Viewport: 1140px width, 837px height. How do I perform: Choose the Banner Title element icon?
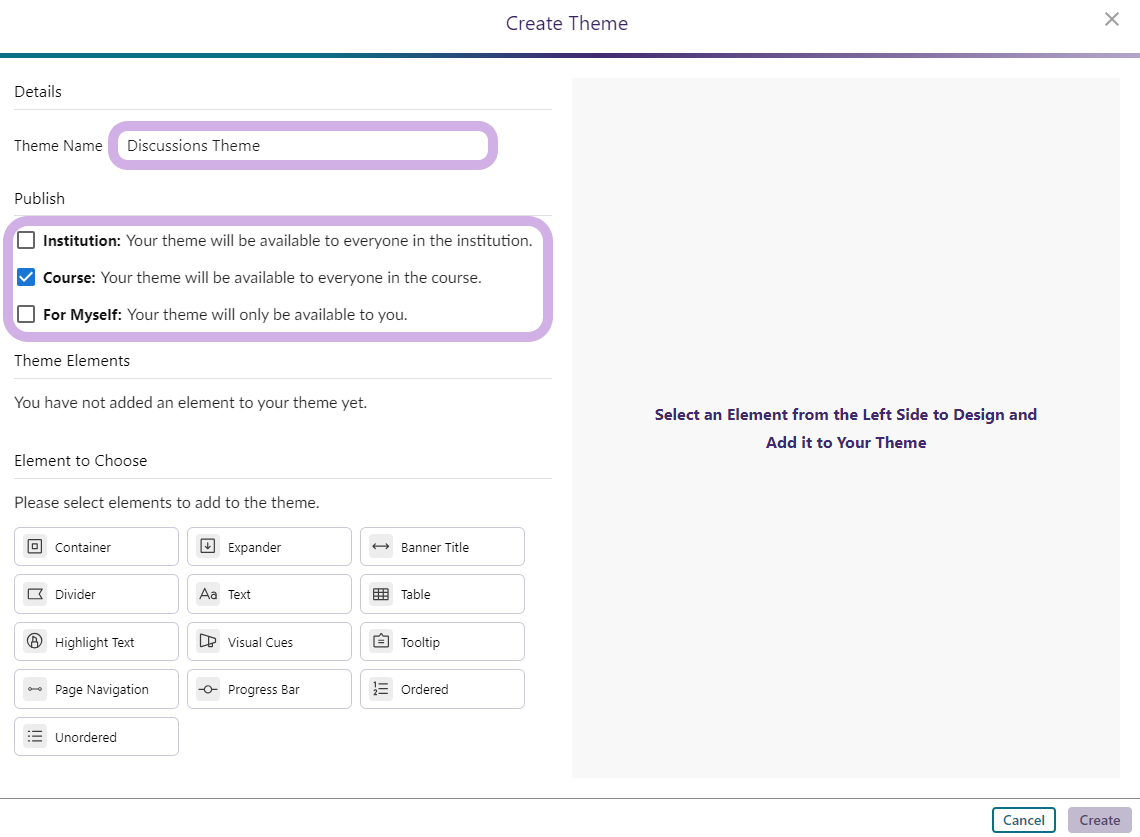point(381,547)
